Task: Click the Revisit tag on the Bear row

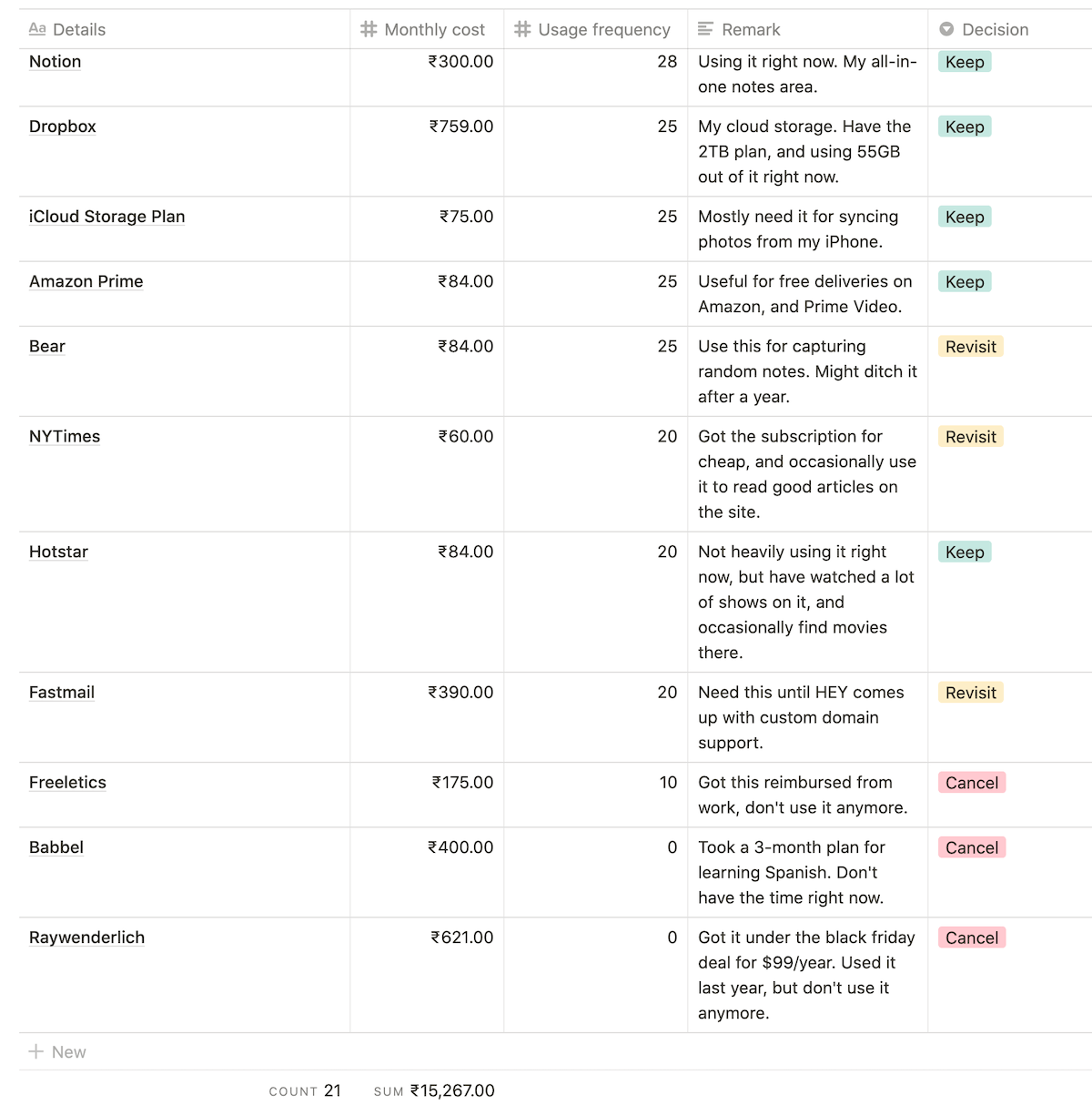Action: point(971,347)
